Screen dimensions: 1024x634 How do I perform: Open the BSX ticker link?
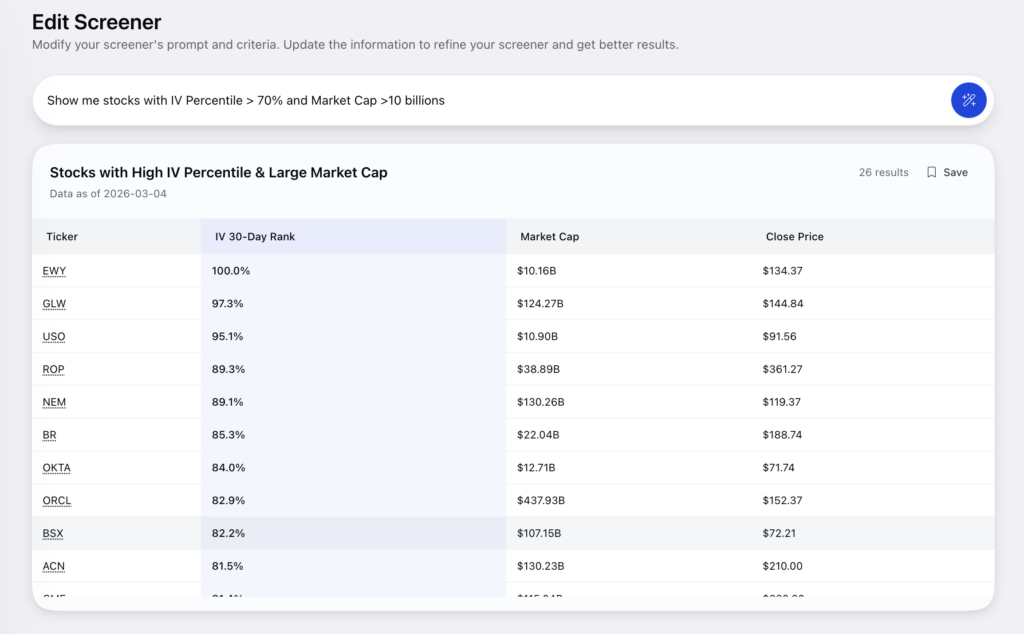coord(53,533)
